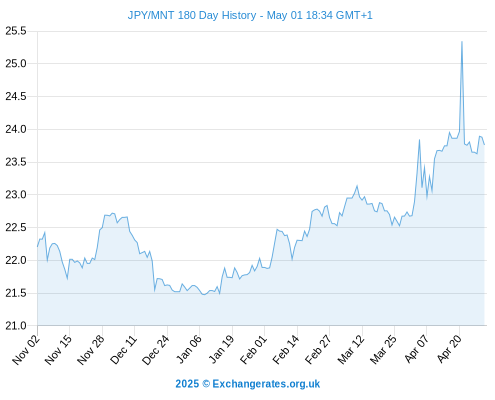Viewport: 495px width, 400px height.
Task: Select the Feb 01 date label
Action: [253, 350]
